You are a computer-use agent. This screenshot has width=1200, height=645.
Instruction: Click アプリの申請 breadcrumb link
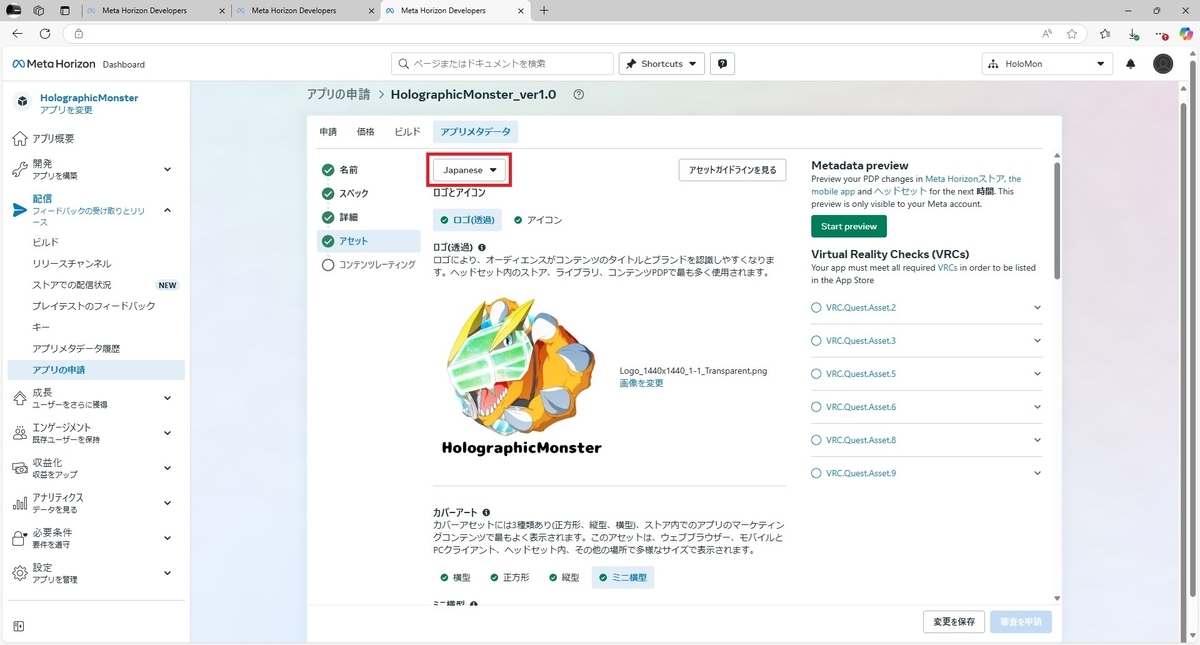tap(337, 94)
